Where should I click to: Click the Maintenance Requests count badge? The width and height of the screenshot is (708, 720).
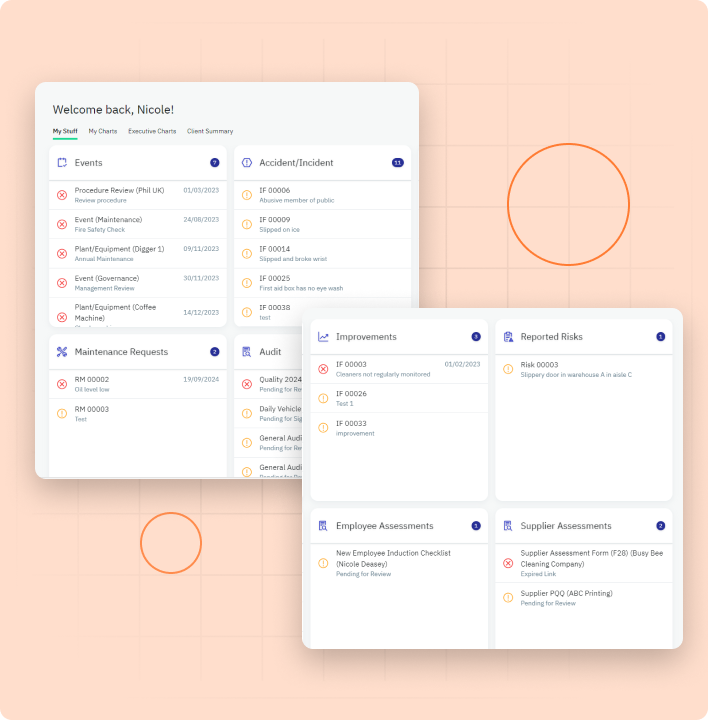[x=214, y=352]
